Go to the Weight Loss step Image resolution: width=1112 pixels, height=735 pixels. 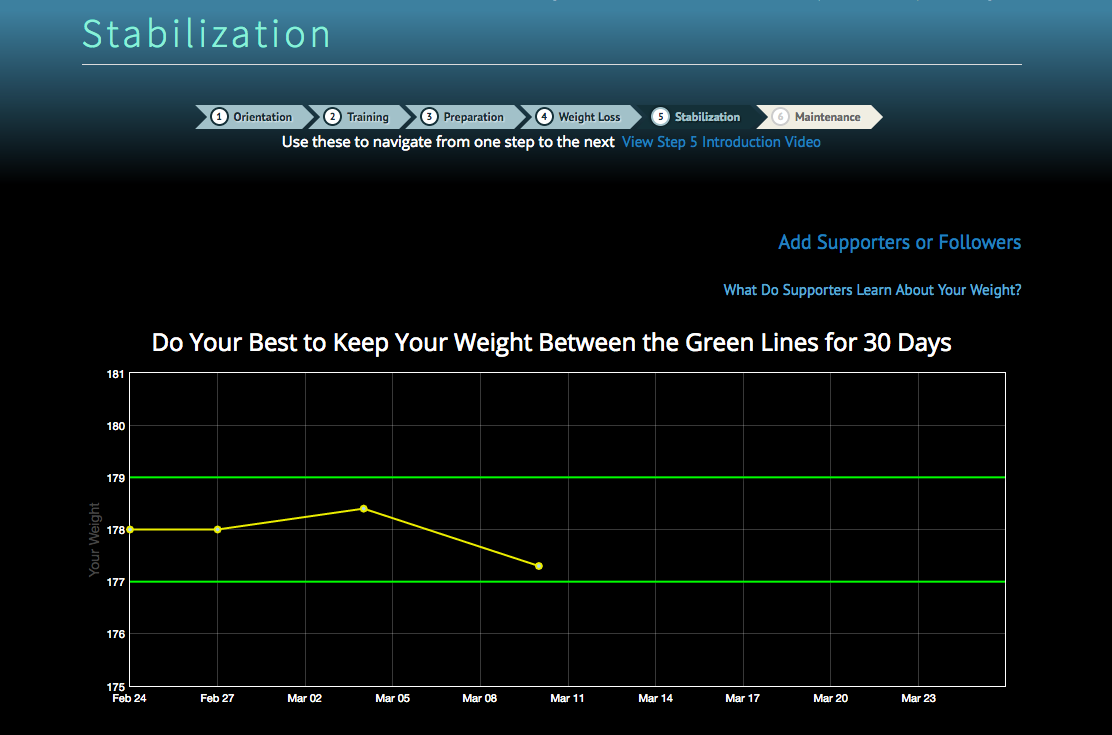click(589, 117)
